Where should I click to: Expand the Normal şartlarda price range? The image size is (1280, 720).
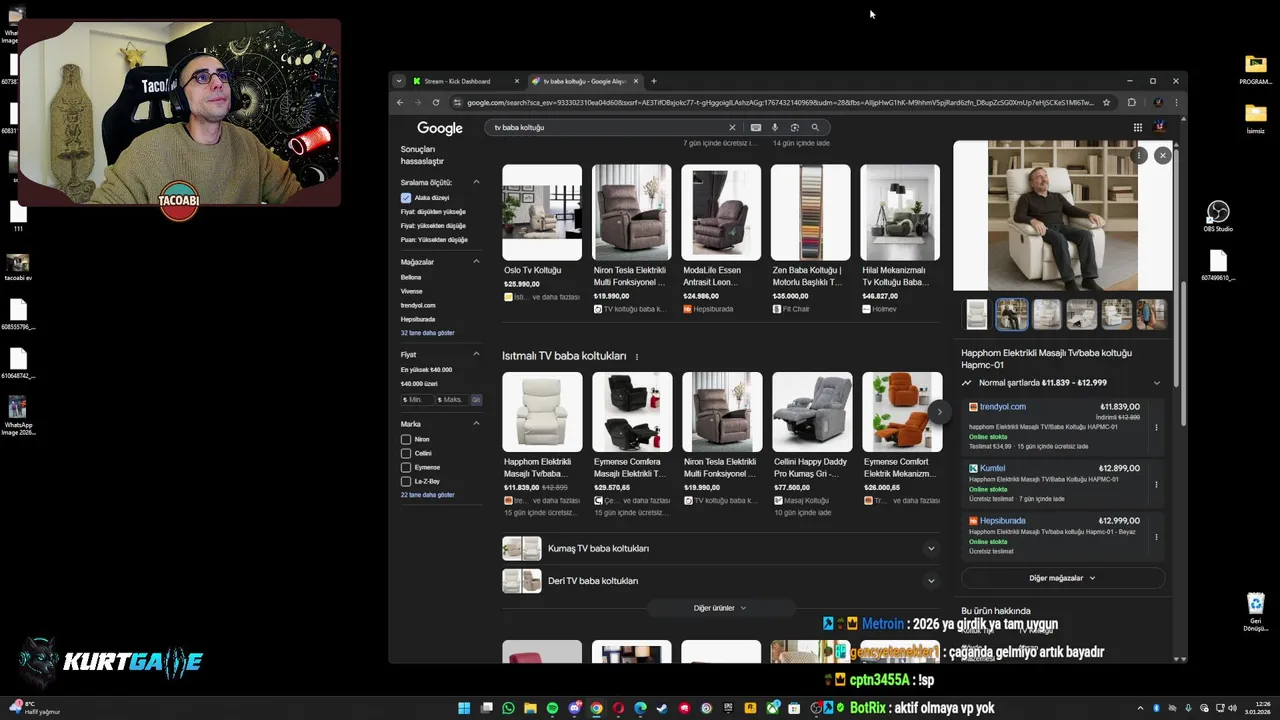pyautogui.click(x=1157, y=383)
